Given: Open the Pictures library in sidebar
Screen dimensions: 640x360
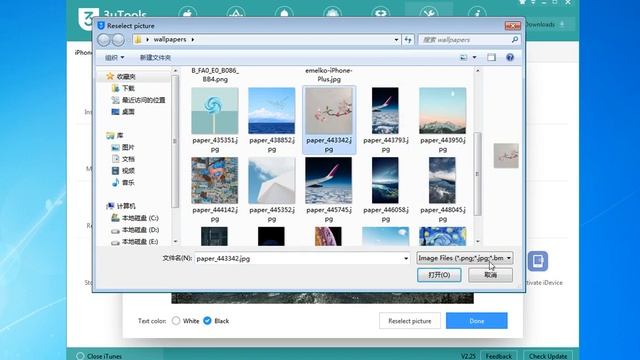Looking at the screenshot, I should pos(123,147).
